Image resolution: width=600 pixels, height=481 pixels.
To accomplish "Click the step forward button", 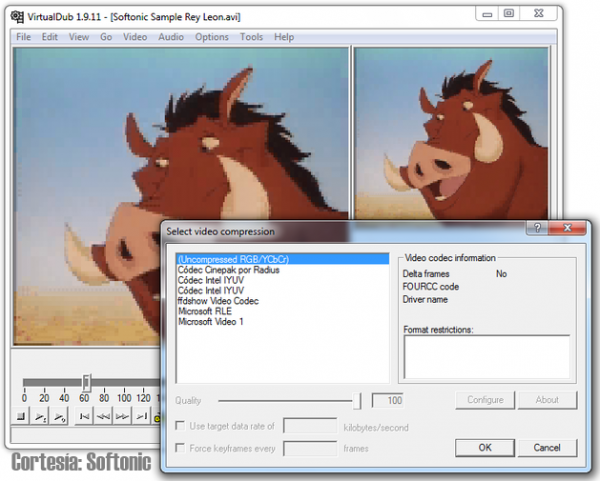I will pos(123,414).
